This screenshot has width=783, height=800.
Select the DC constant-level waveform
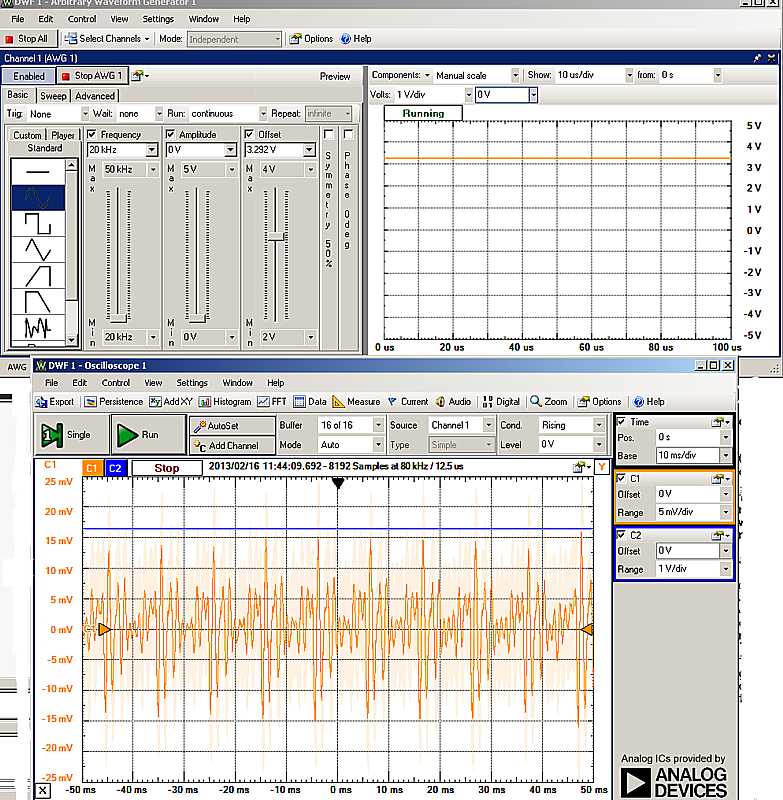click(x=38, y=170)
